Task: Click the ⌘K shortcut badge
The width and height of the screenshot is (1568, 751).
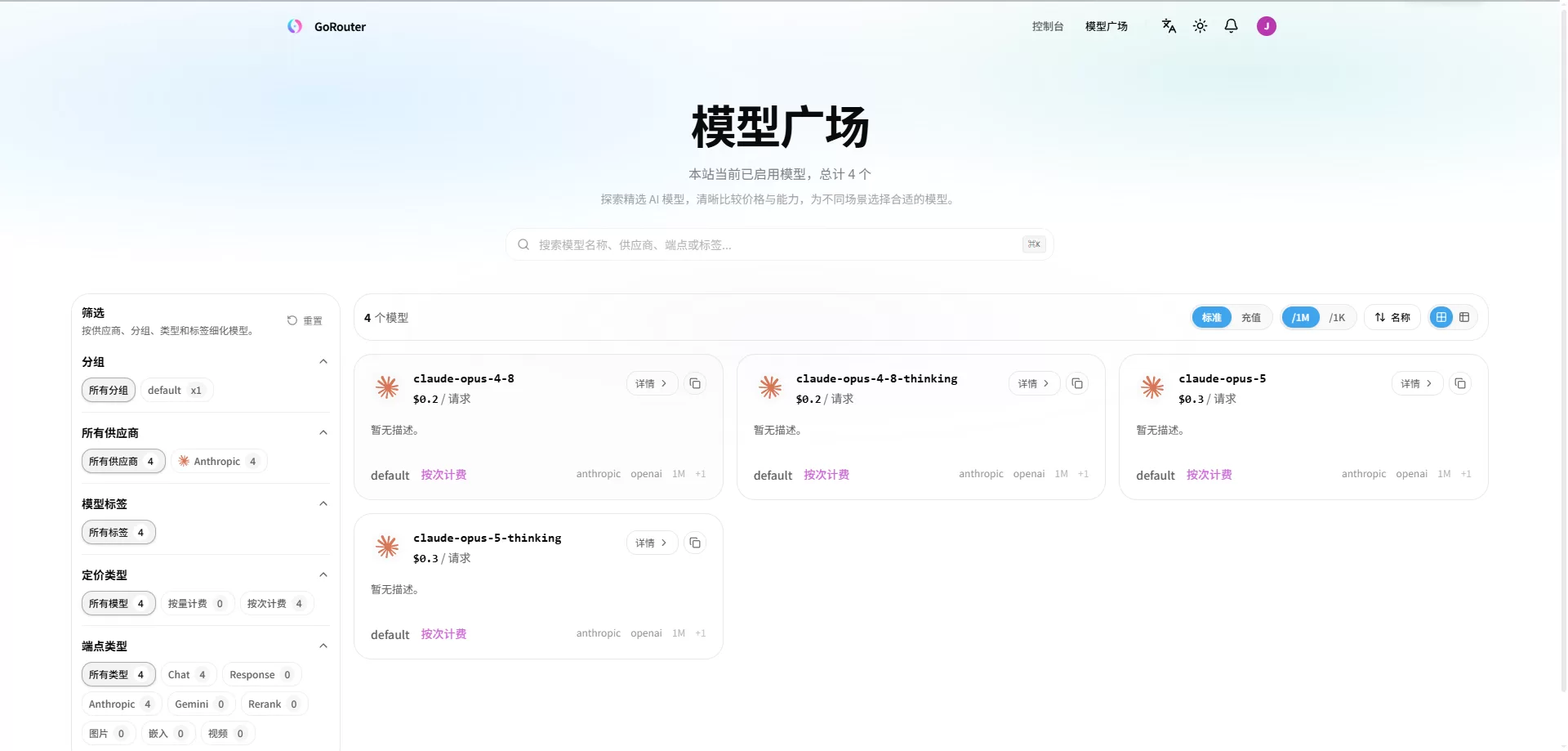Action: (x=1034, y=244)
